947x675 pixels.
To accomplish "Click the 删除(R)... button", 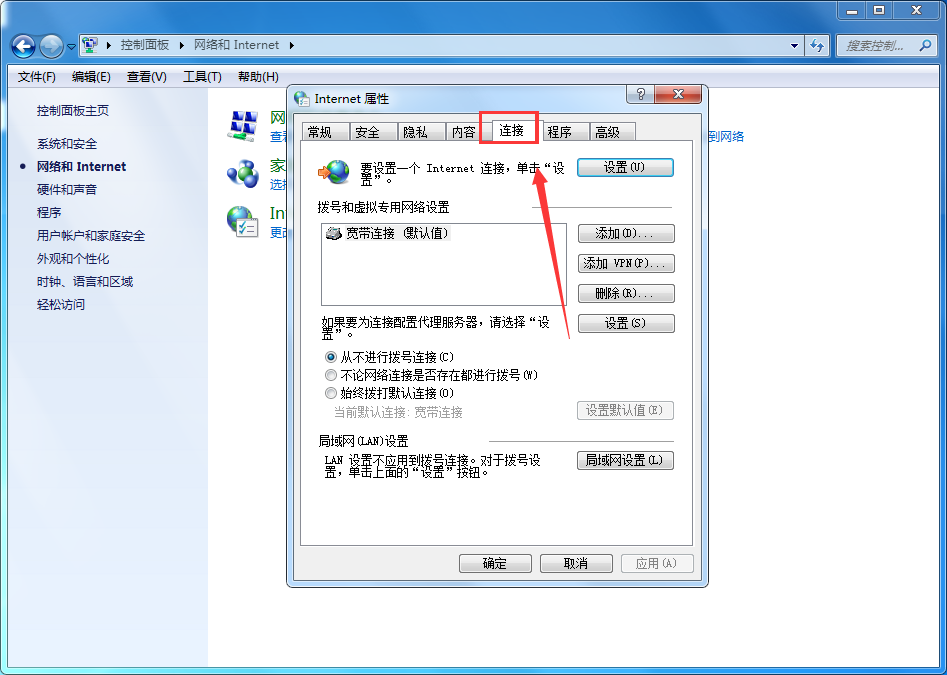I will (626, 293).
